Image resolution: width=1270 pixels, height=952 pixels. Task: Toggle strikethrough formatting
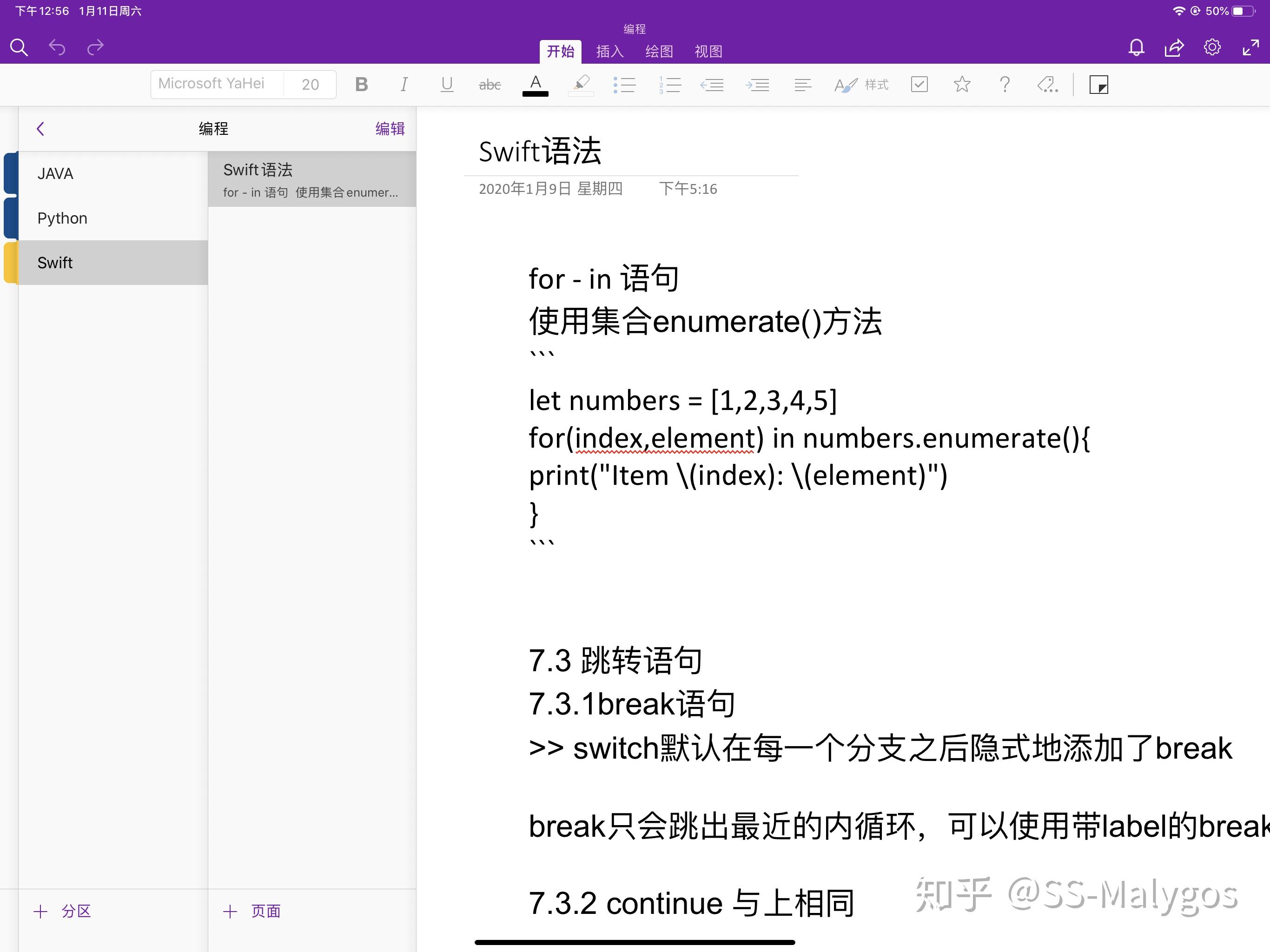pos(490,85)
